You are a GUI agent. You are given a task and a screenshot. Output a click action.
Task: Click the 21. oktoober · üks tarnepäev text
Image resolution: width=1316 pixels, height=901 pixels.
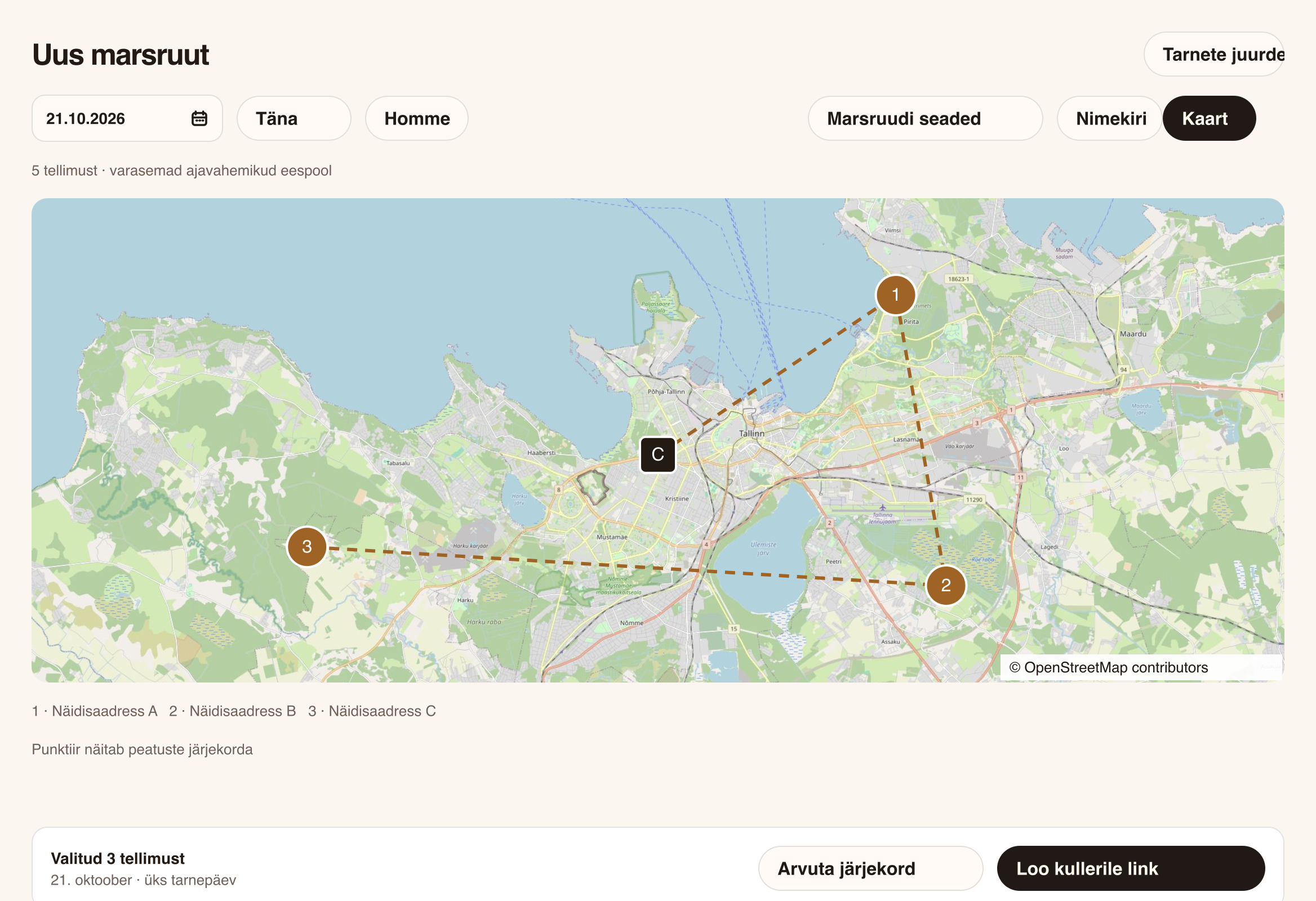[x=143, y=880]
